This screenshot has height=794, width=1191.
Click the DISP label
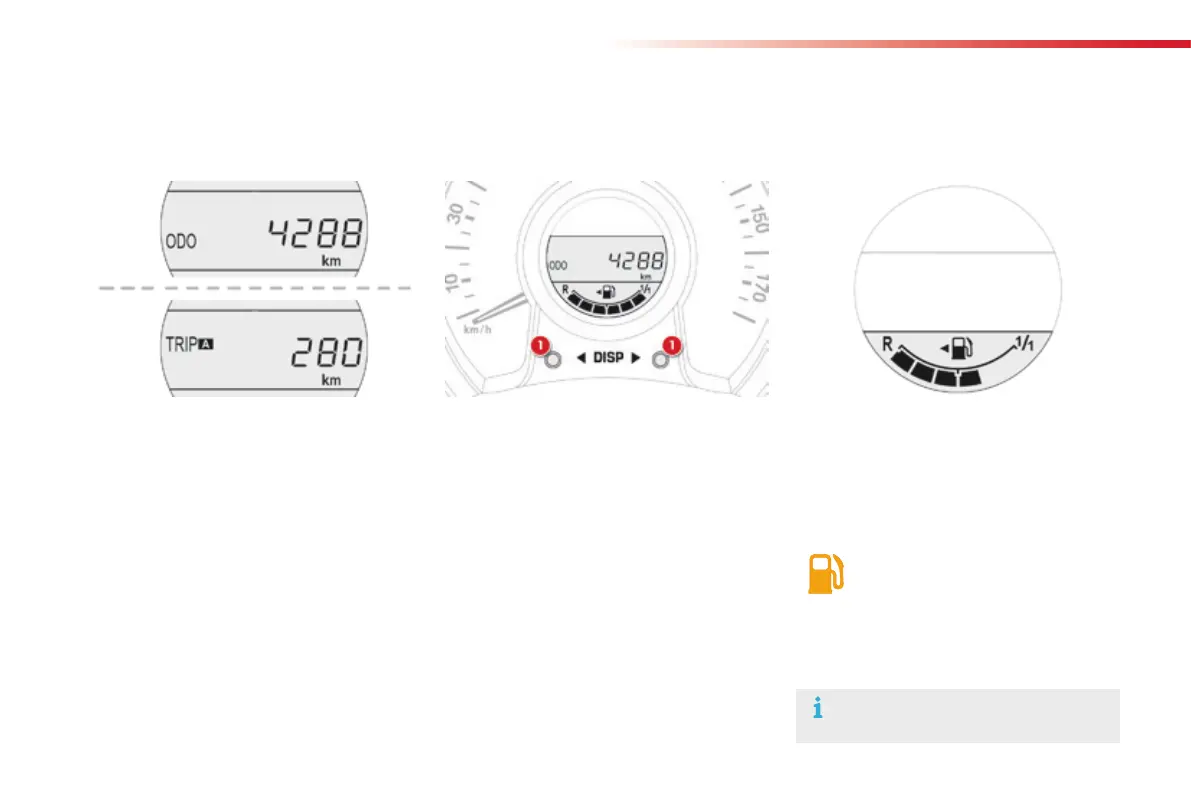point(608,358)
